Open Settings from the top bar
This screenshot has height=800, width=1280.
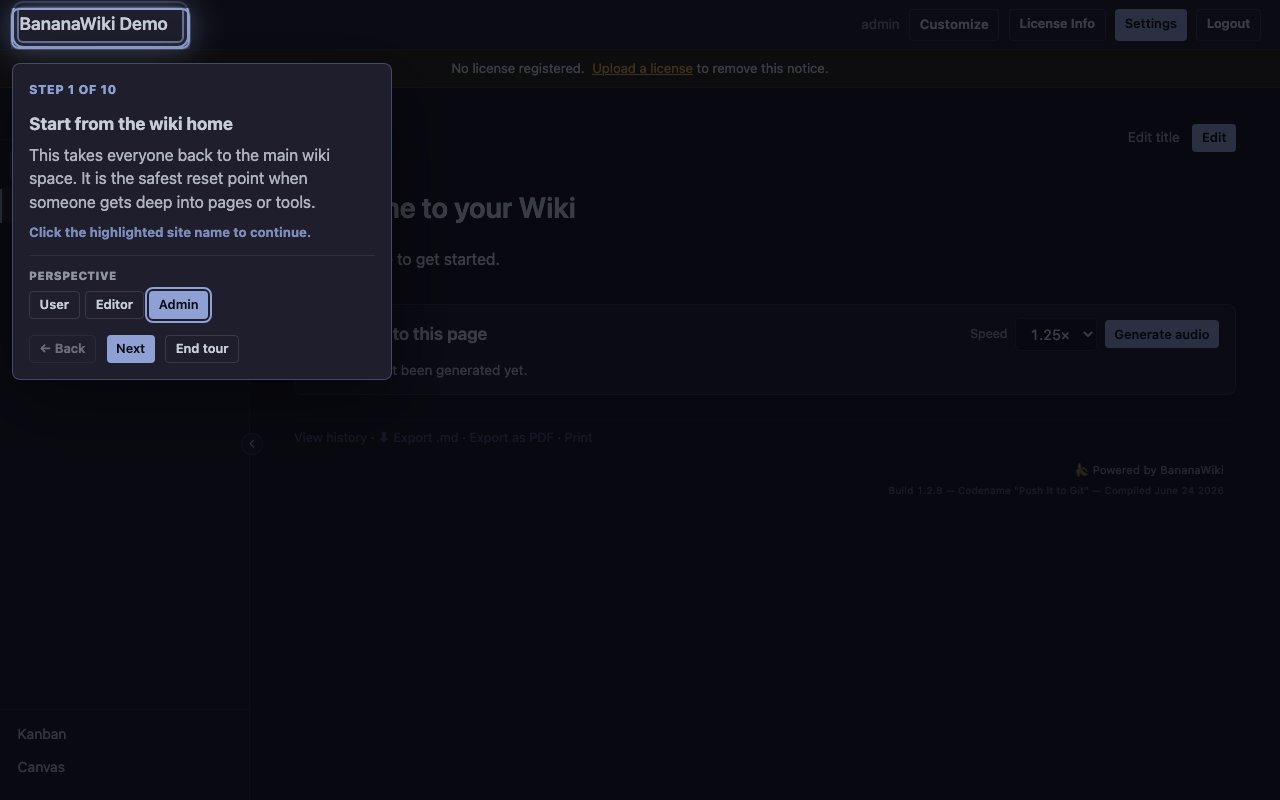tap(1150, 24)
